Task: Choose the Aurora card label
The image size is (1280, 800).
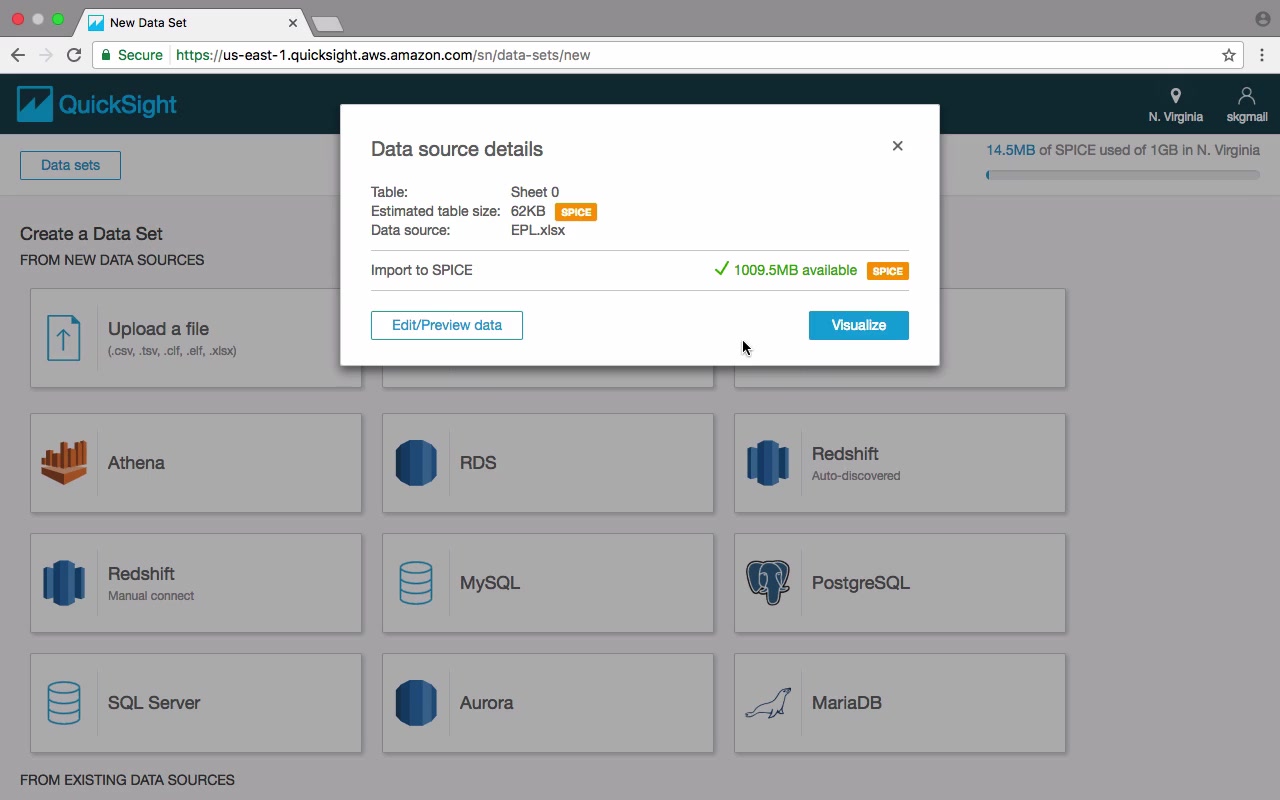Action: [x=486, y=703]
